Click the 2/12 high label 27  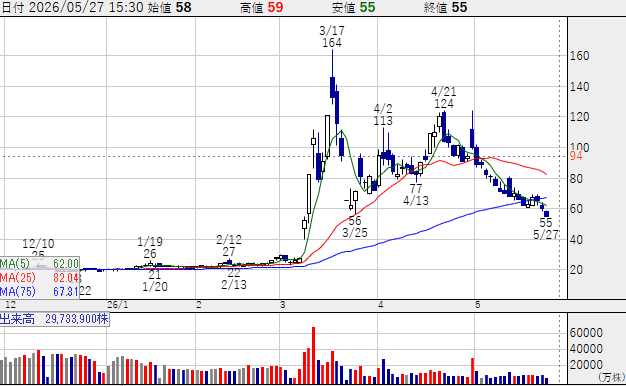pos(229,252)
